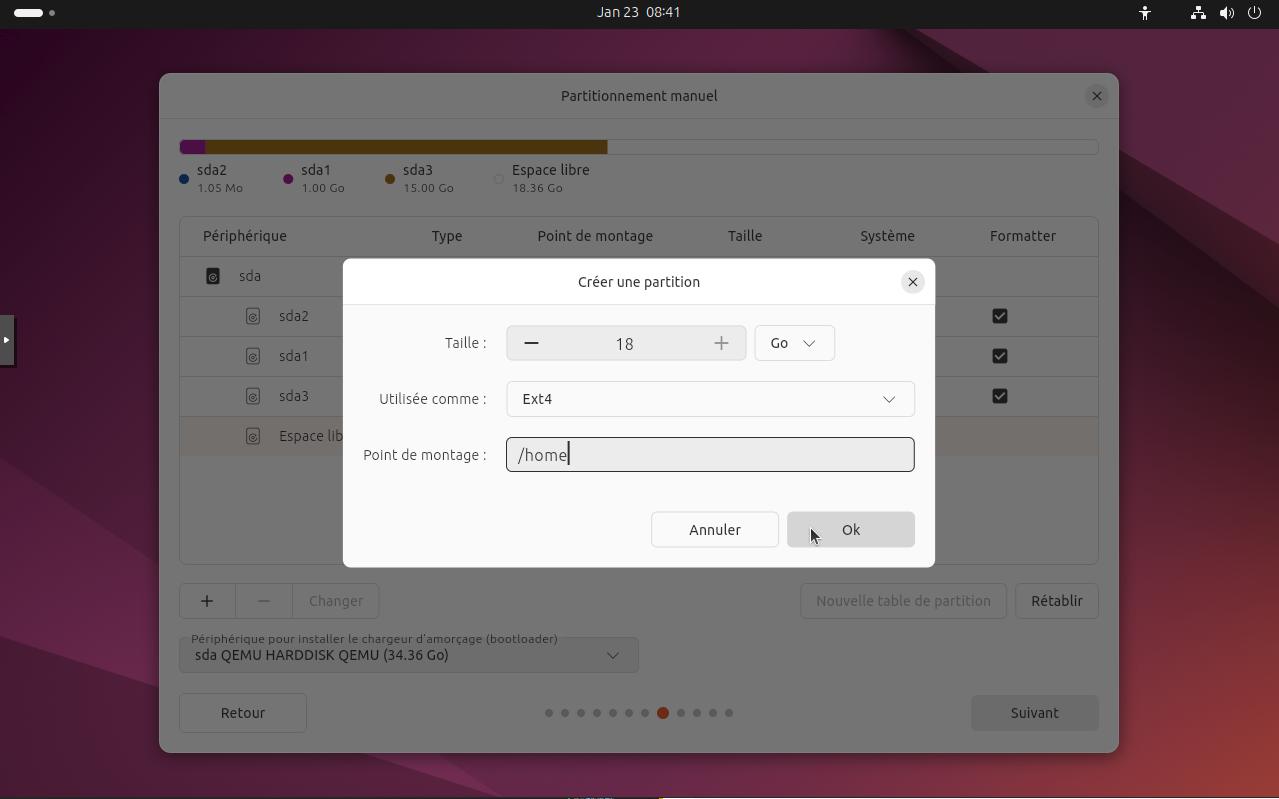Expand the side panel arrow handle
Image resolution: width=1279 pixels, height=799 pixels.
[7, 340]
